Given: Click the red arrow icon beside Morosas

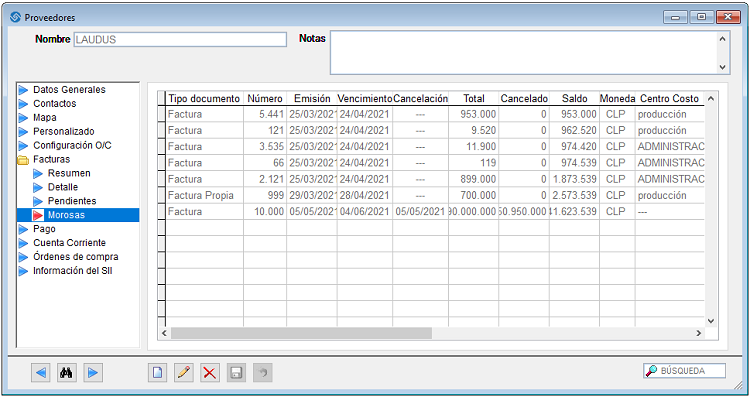Looking at the screenshot, I should 38,215.
